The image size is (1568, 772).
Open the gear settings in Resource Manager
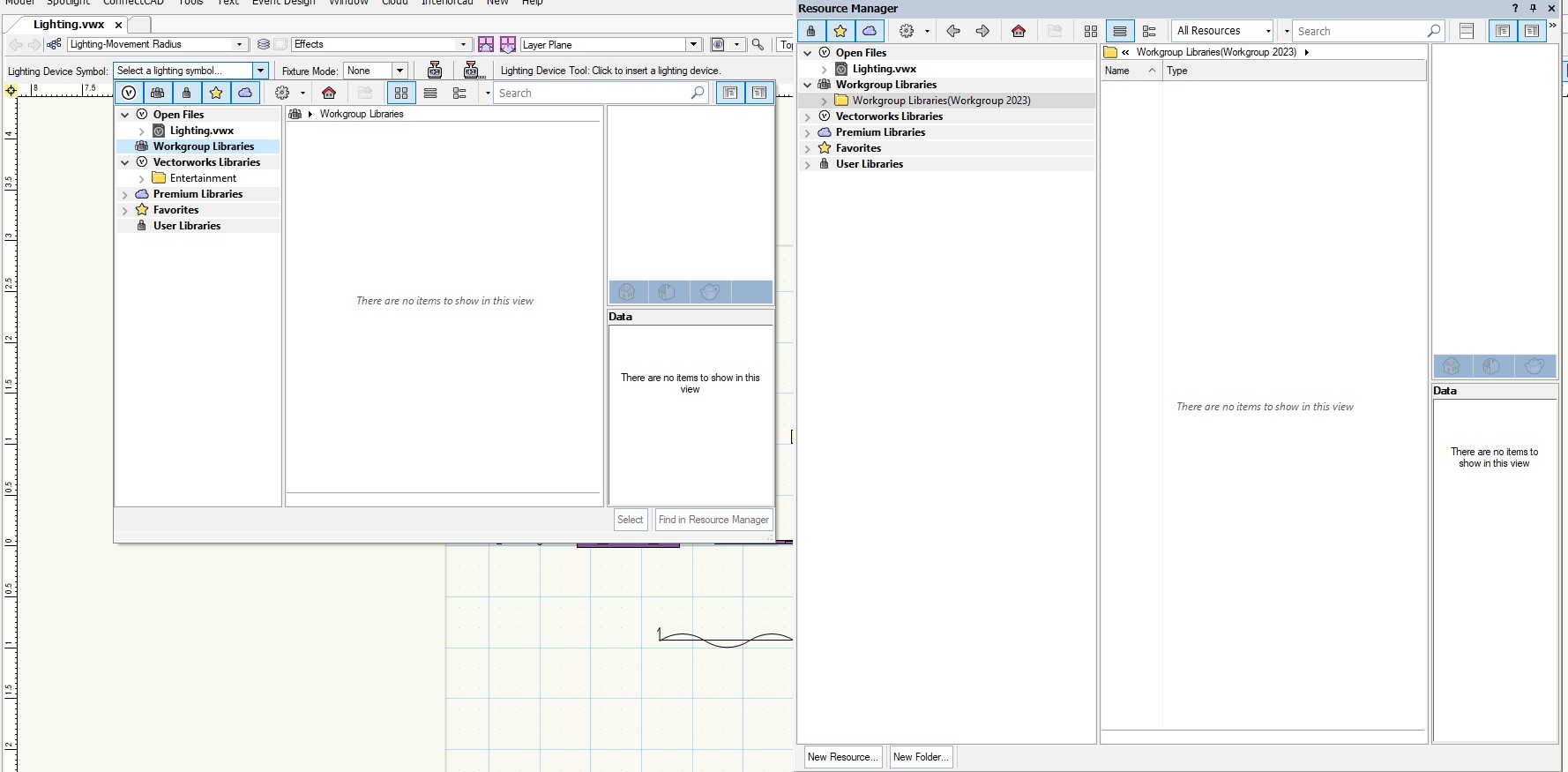[x=907, y=31]
